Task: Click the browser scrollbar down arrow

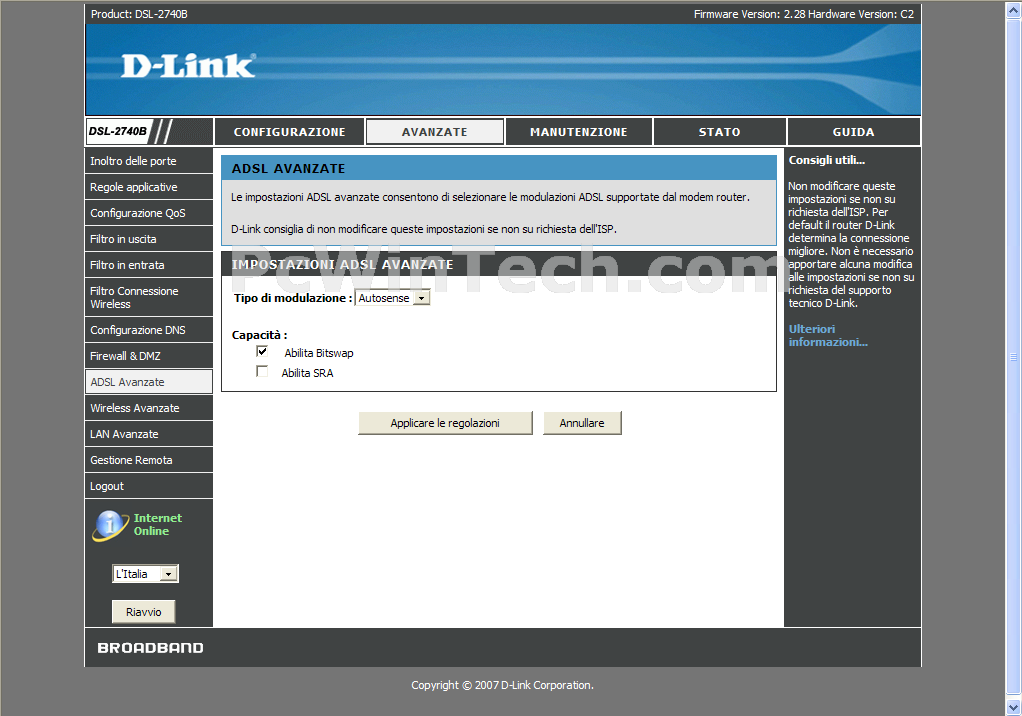Action: pos(1014,707)
